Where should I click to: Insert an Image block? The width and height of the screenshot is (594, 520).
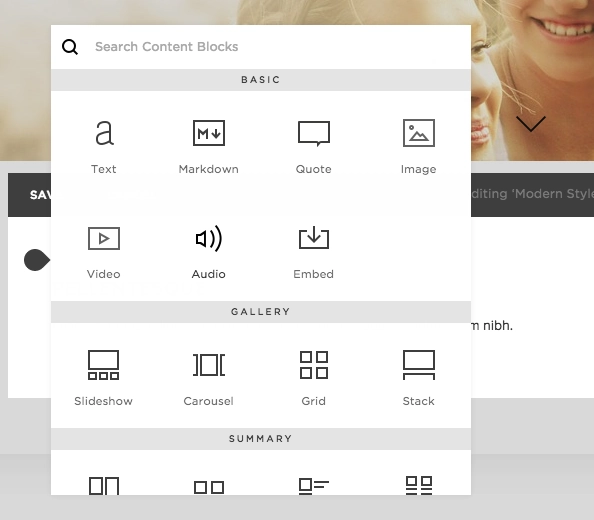pos(419,147)
